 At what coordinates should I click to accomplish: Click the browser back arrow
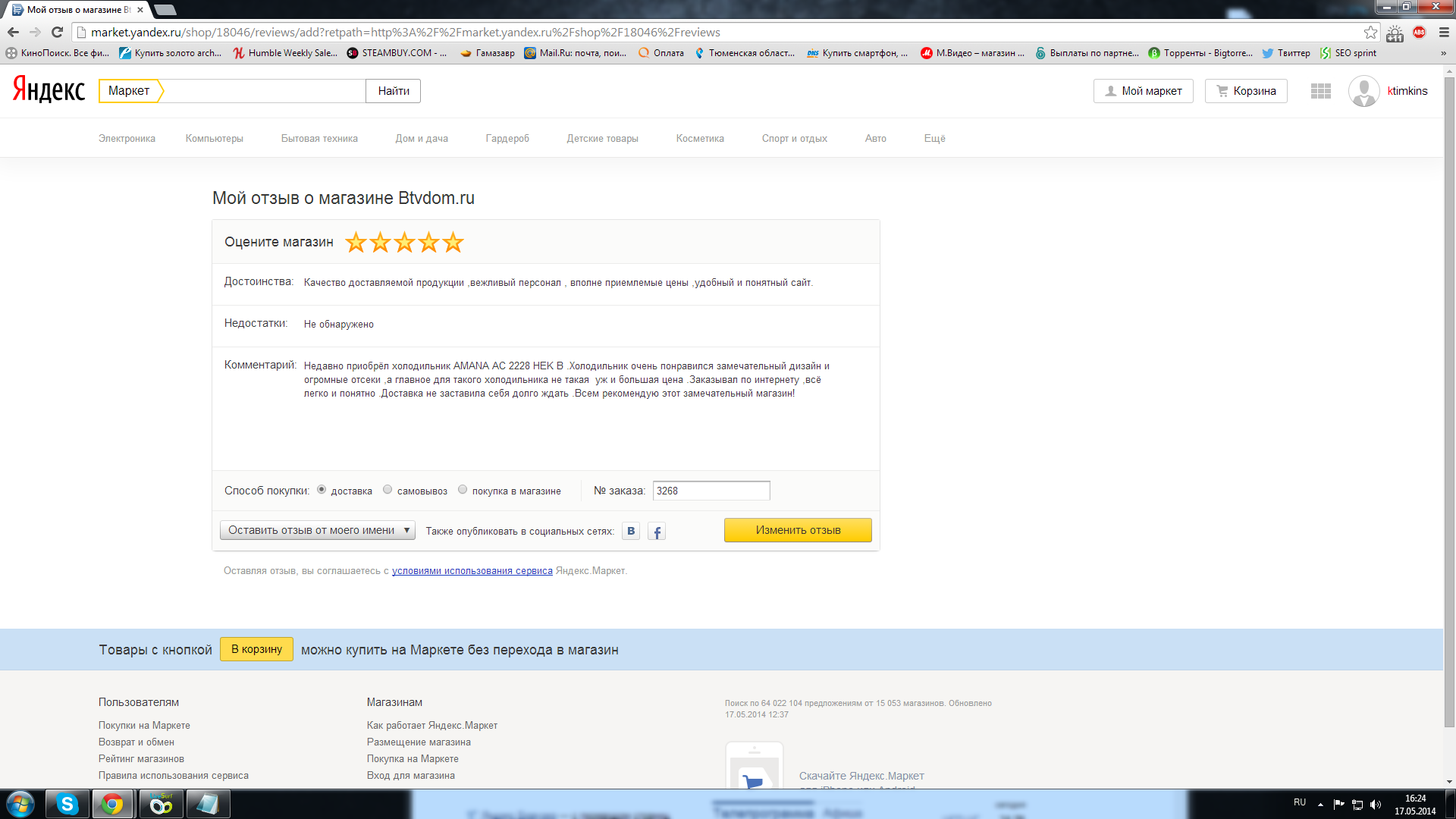pyautogui.click(x=13, y=32)
